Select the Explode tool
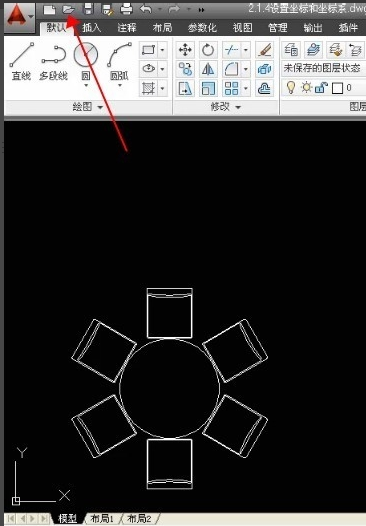 pos(265,69)
